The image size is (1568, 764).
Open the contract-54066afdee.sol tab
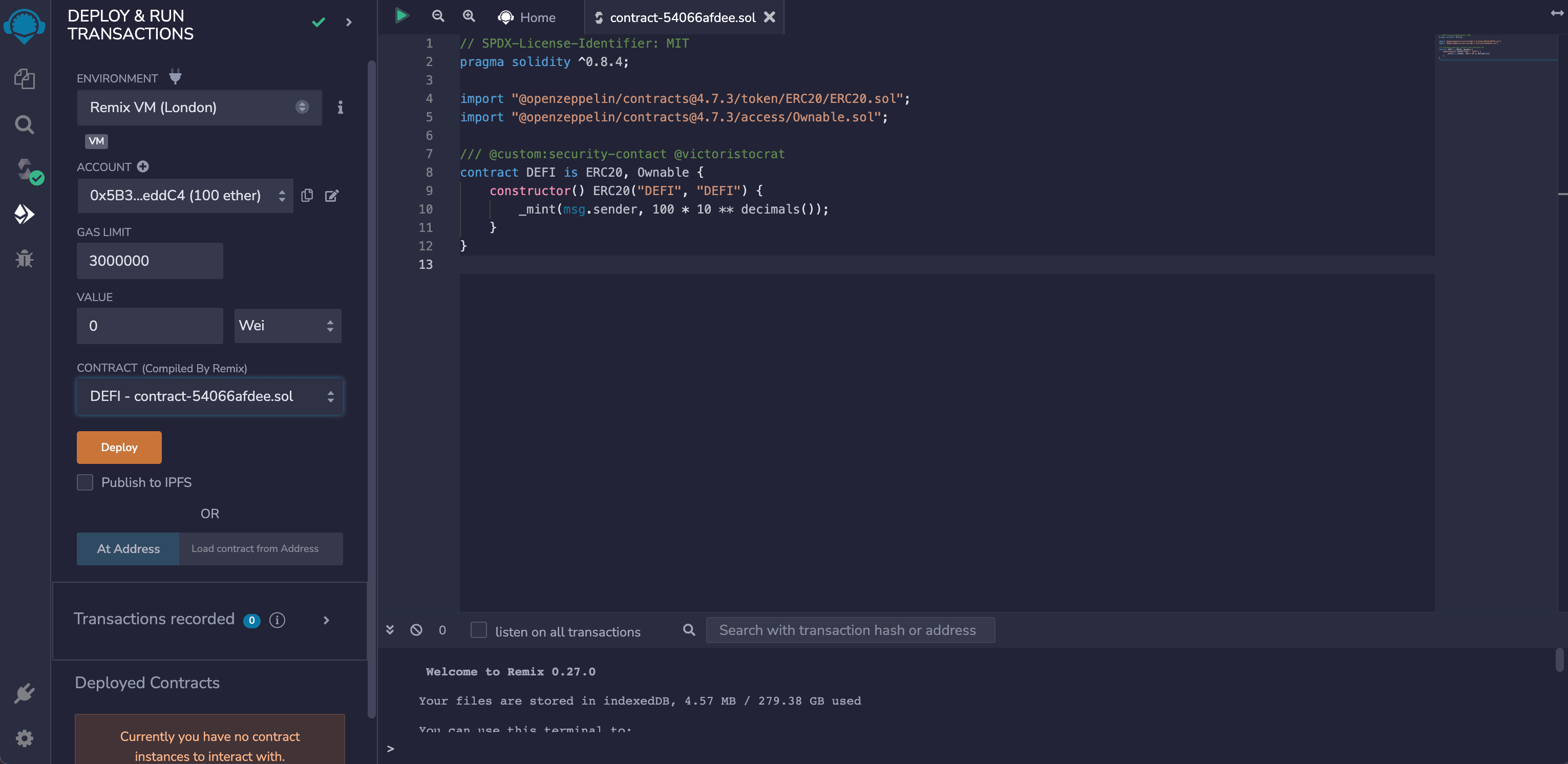pyautogui.click(x=683, y=17)
